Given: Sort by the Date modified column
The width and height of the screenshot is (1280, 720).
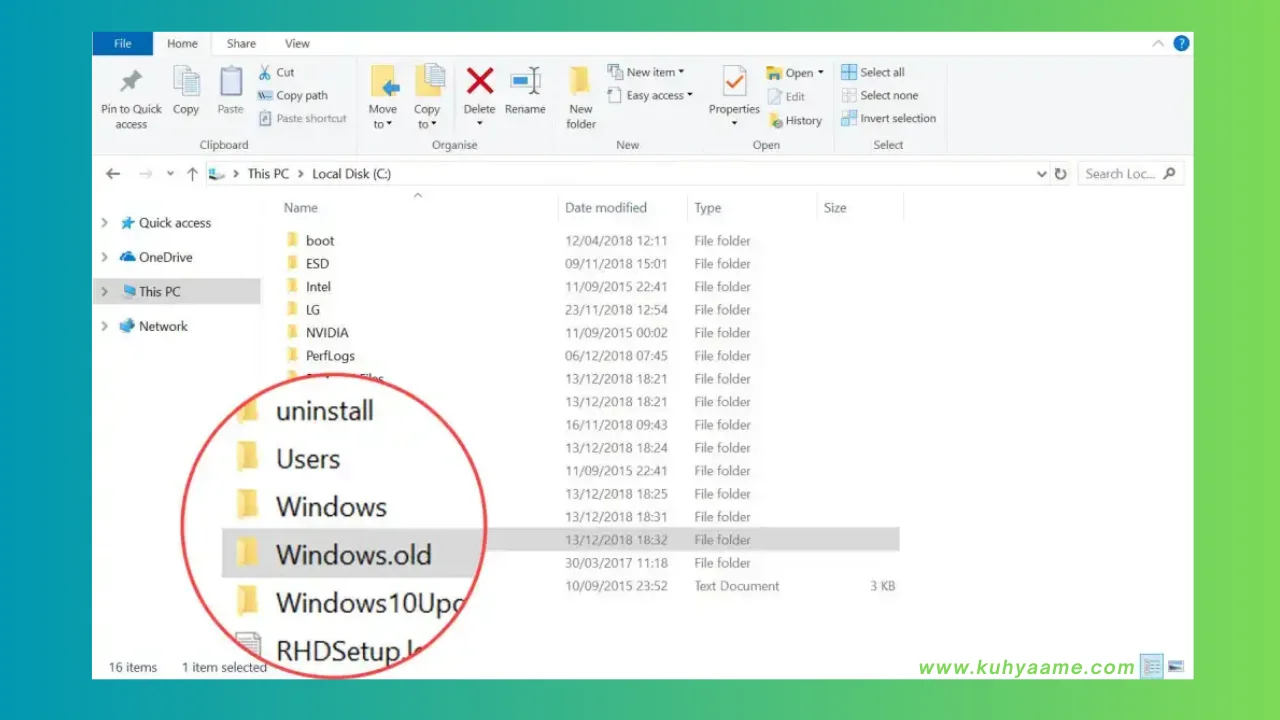Looking at the screenshot, I should click(x=606, y=208).
